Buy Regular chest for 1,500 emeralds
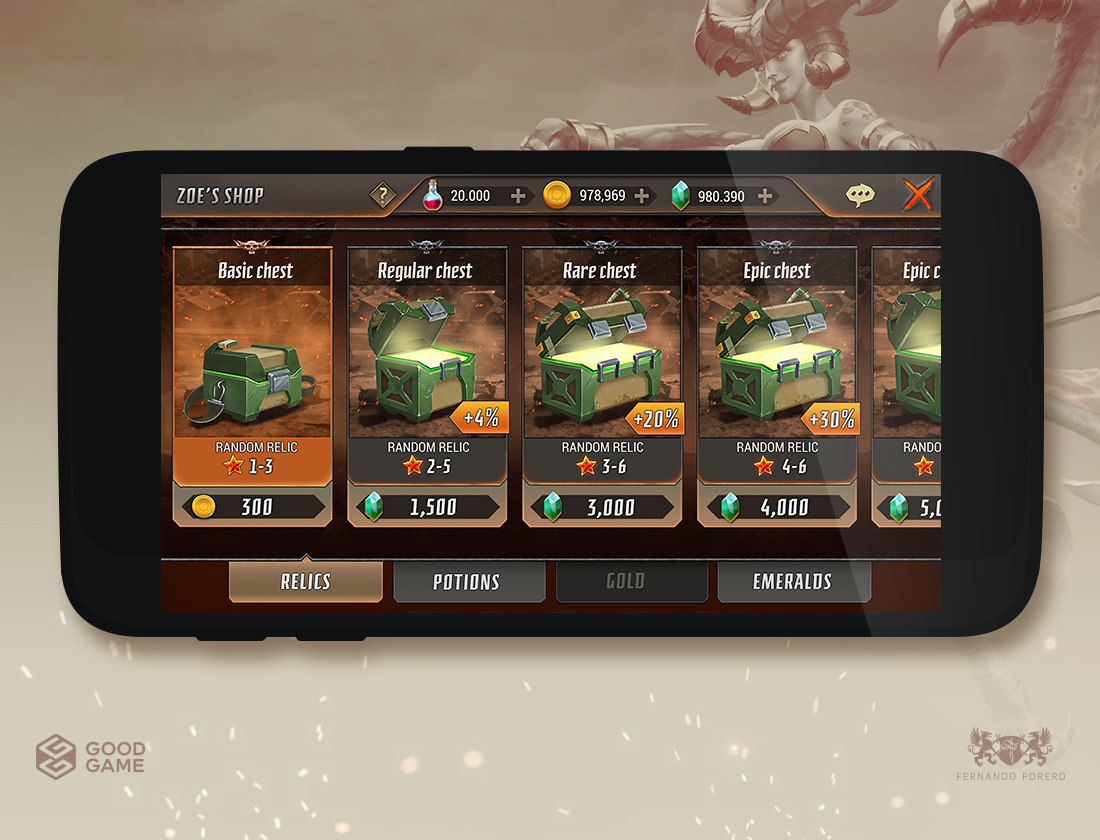This screenshot has width=1100, height=840. [x=427, y=507]
